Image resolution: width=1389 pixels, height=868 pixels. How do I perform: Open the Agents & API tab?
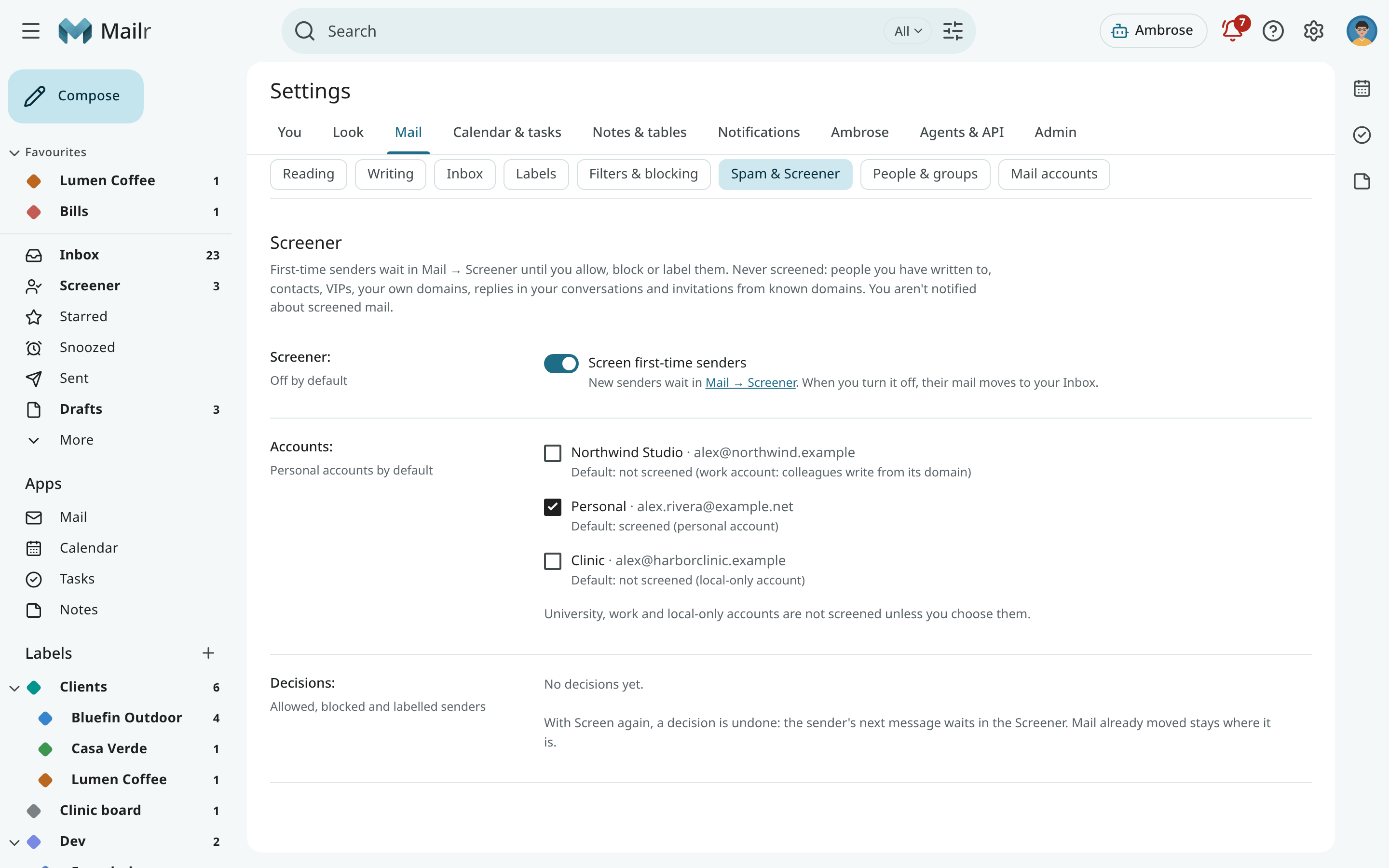click(x=961, y=133)
